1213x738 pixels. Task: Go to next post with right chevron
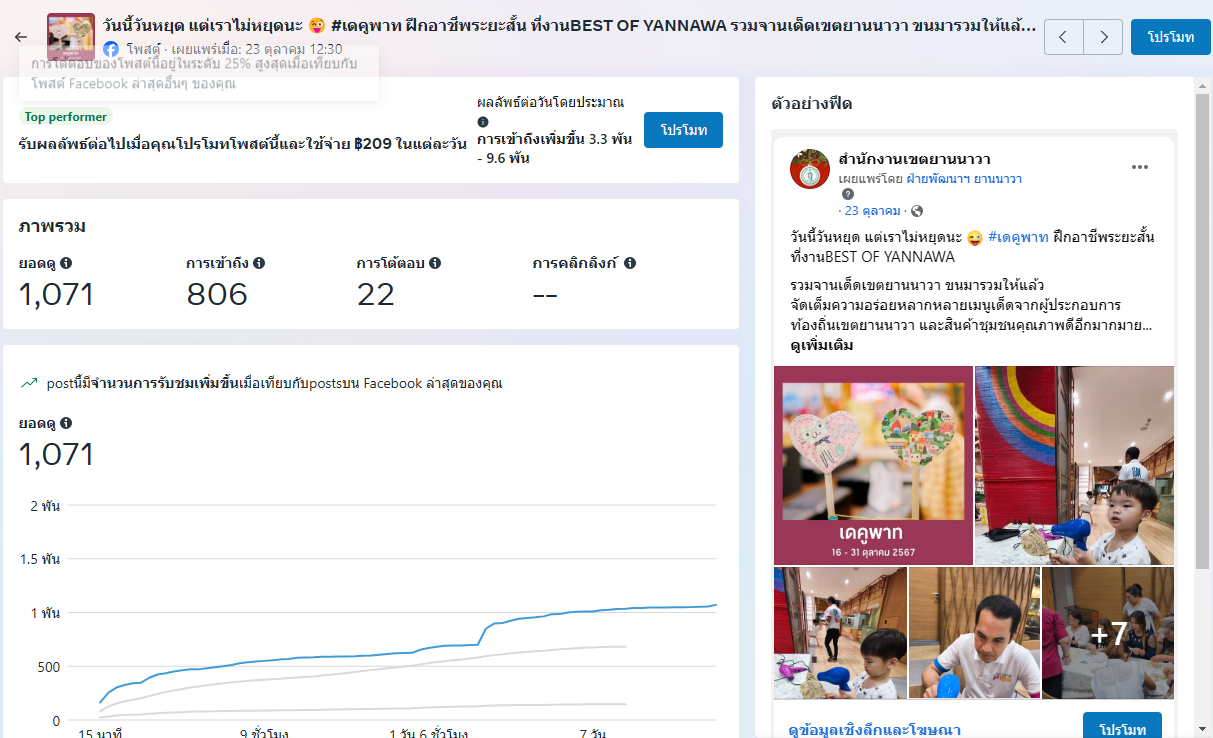pyautogui.click(x=1103, y=37)
